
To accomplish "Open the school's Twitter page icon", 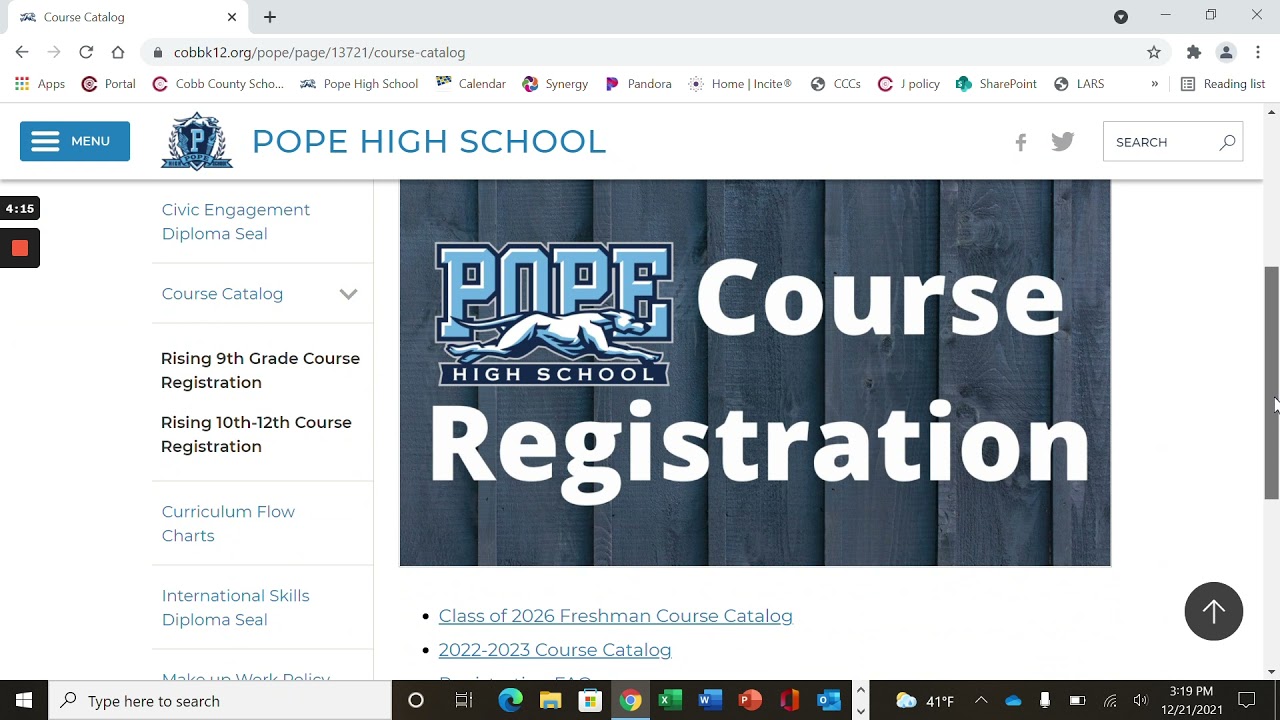I will (1063, 142).
